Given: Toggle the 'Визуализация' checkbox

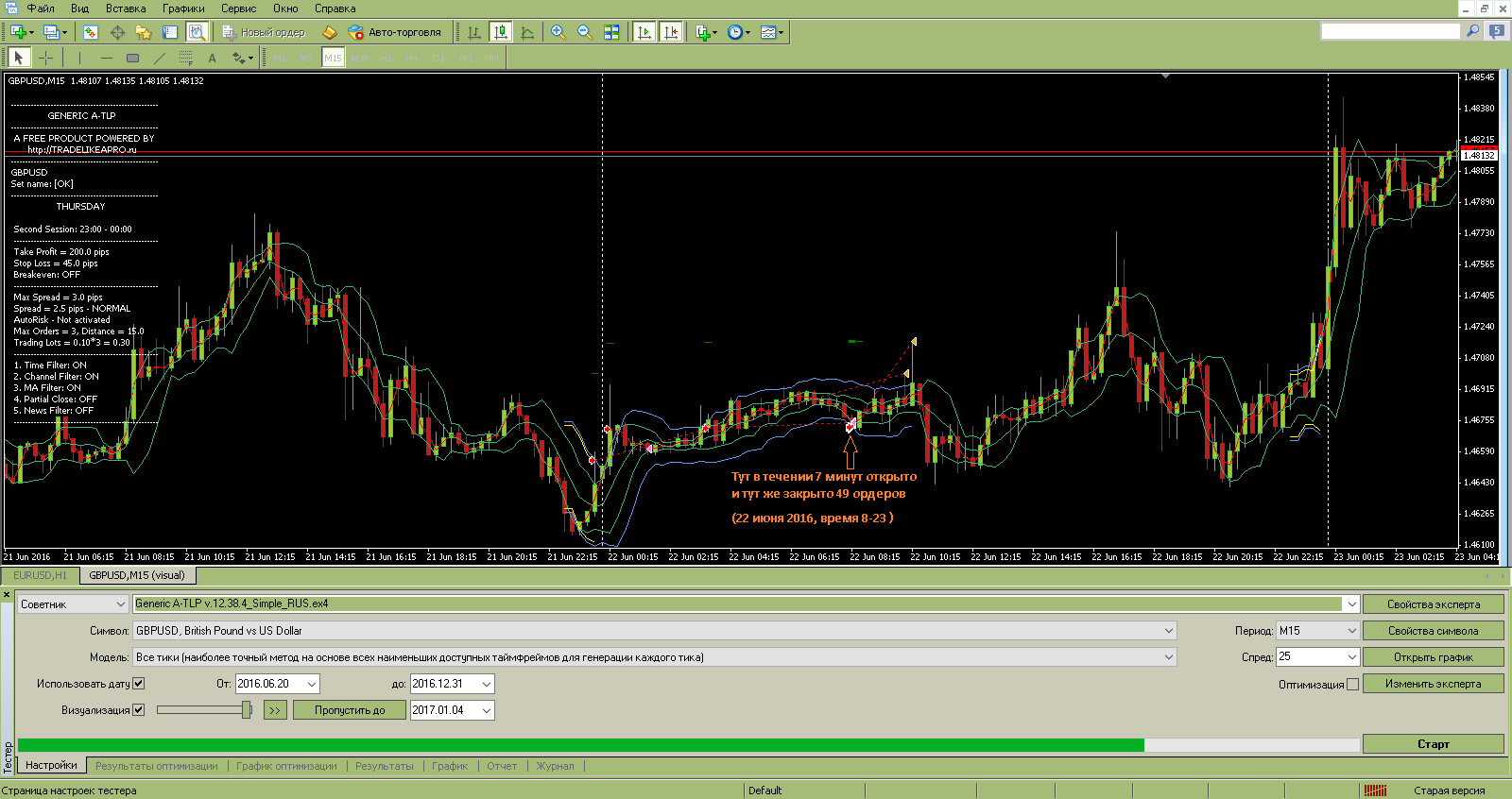Looking at the screenshot, I should click(139, 709).
